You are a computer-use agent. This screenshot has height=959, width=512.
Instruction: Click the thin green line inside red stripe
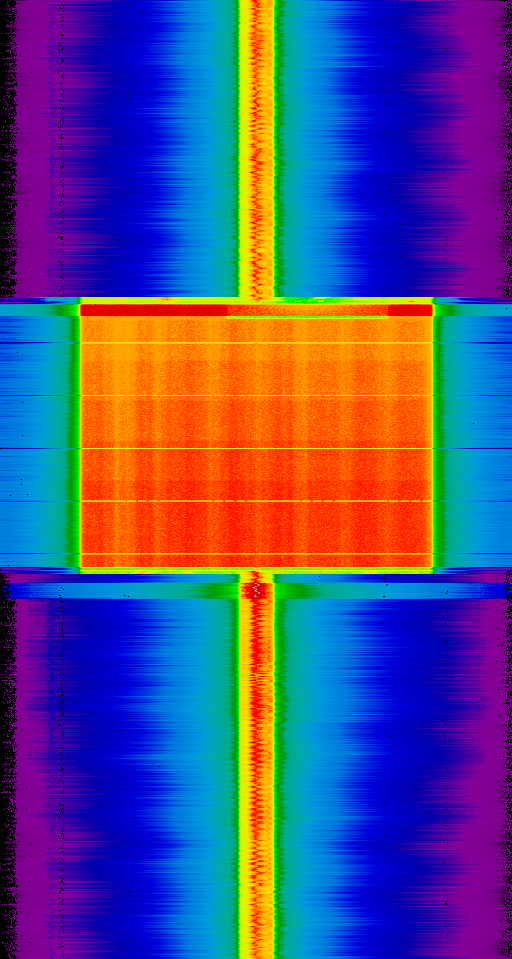308,317
